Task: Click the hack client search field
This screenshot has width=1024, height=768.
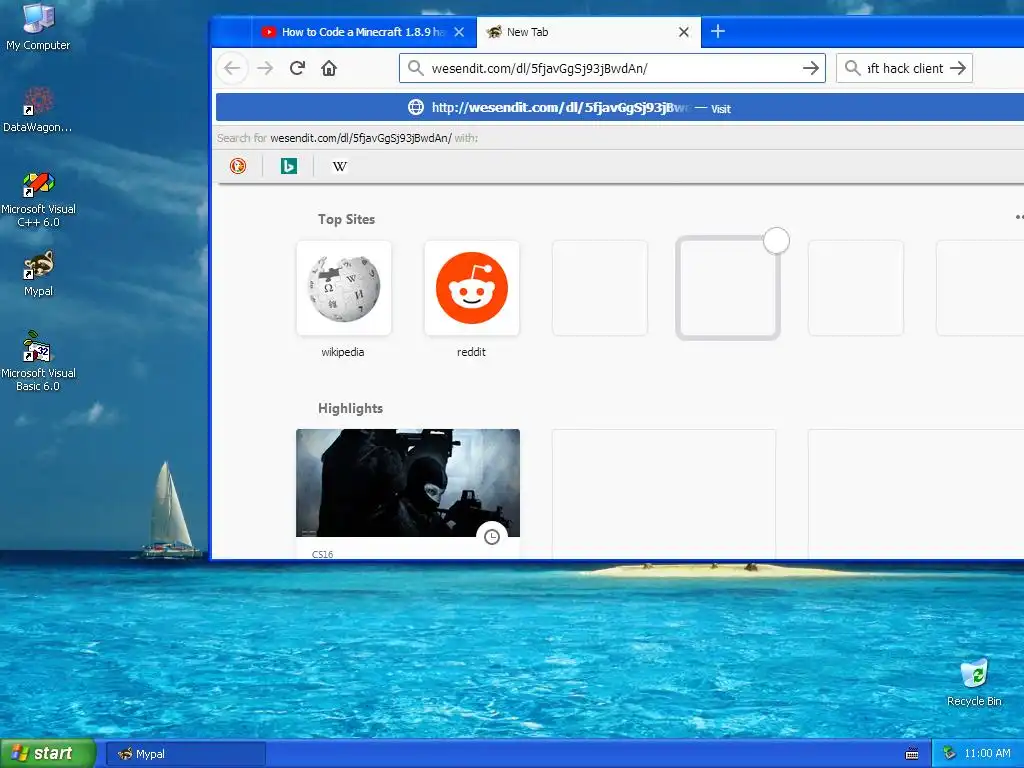Action: click(x=904, y=69)
